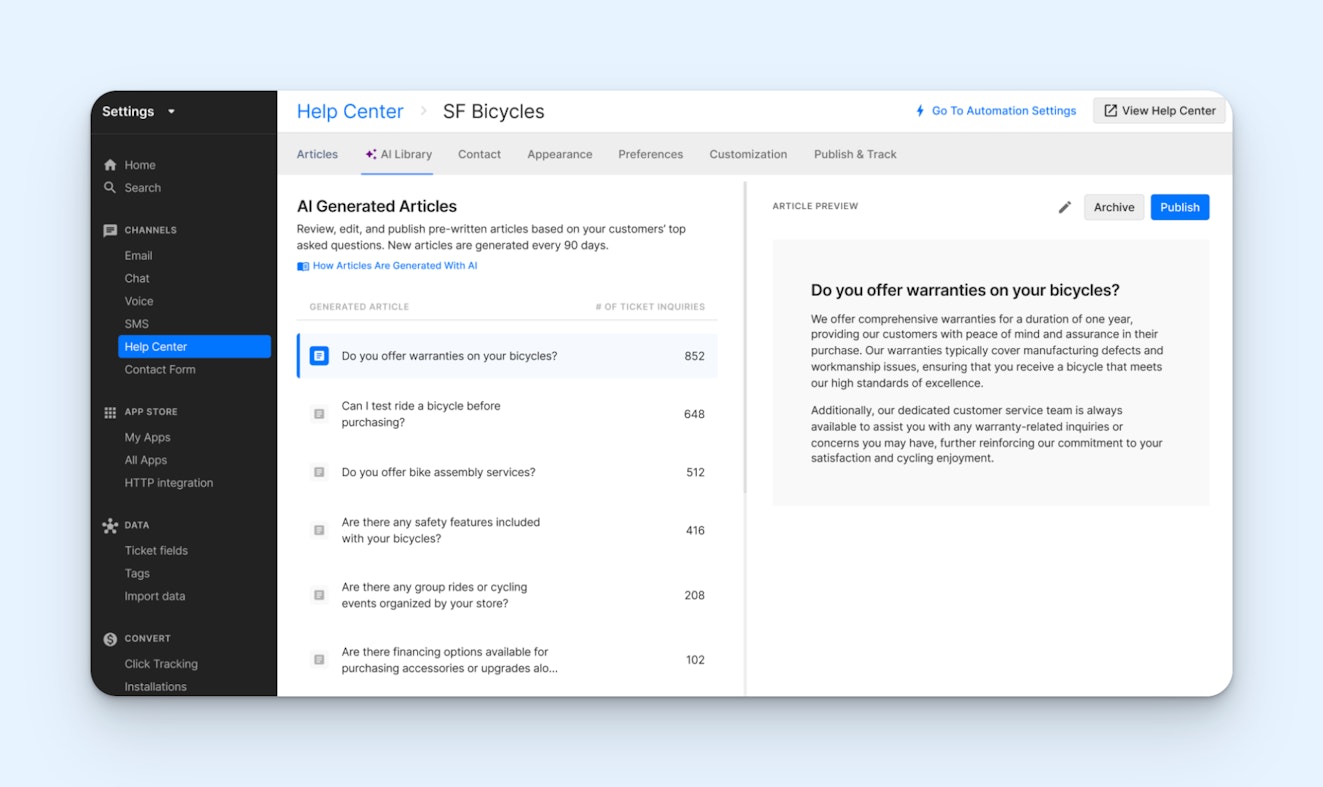This screenshot has width=1323, height=787.
Task: Click the document icon beside the test ride article
Action: (x=319, y=414)
